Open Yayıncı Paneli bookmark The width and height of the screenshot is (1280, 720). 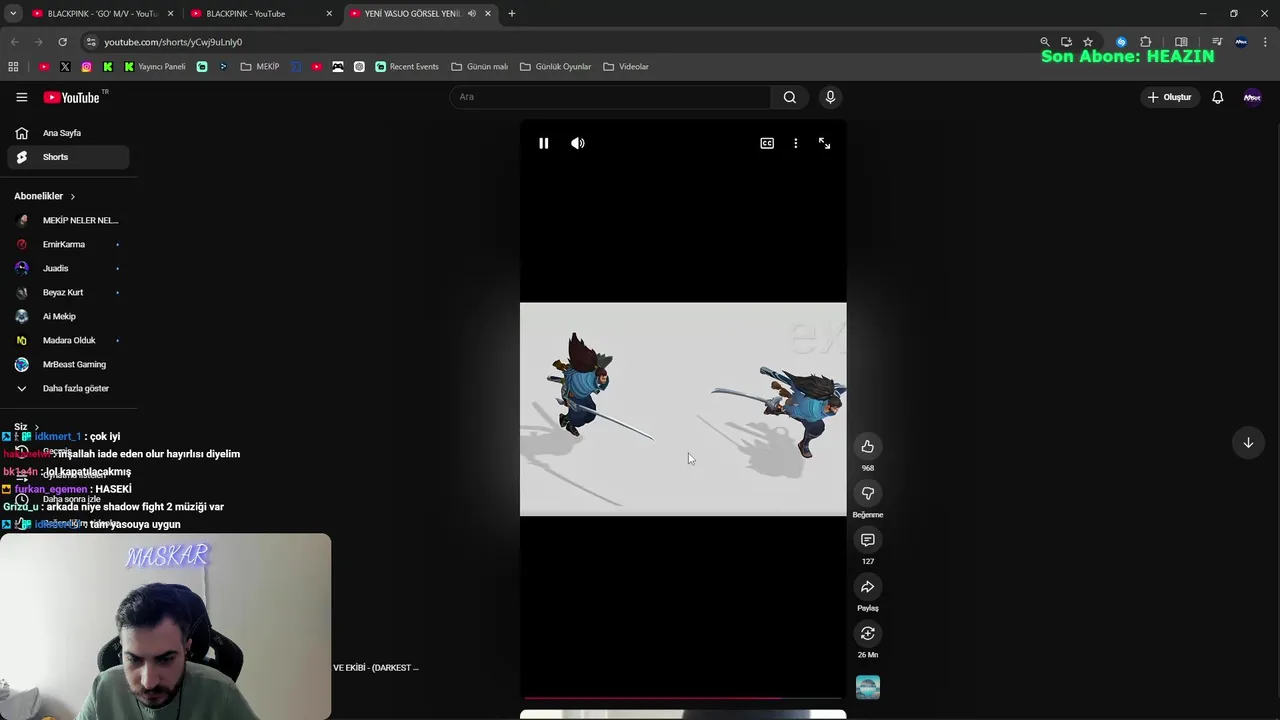(x=155, y=66)
